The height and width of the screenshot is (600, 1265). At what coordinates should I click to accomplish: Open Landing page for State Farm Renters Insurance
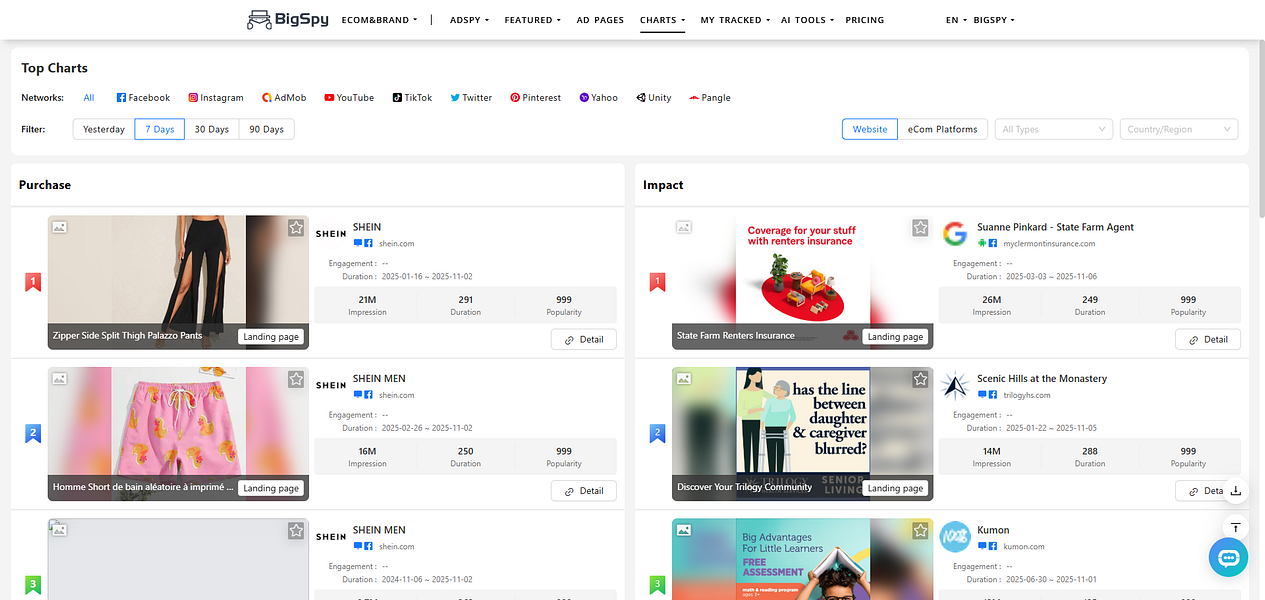point(895,337)
